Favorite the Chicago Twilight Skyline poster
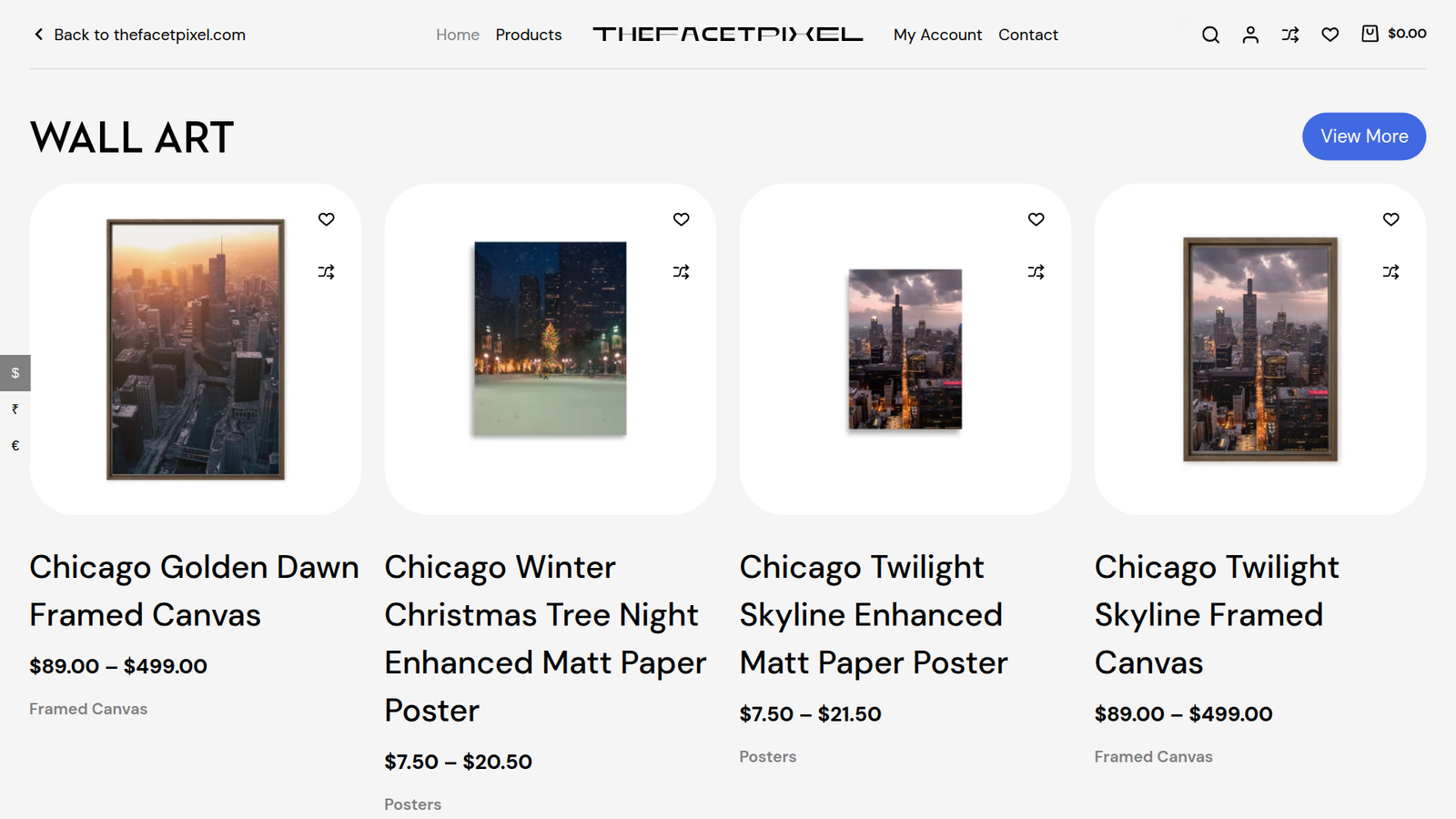The height and width of the screenshot is (819, 1456). click(1036, 219)
